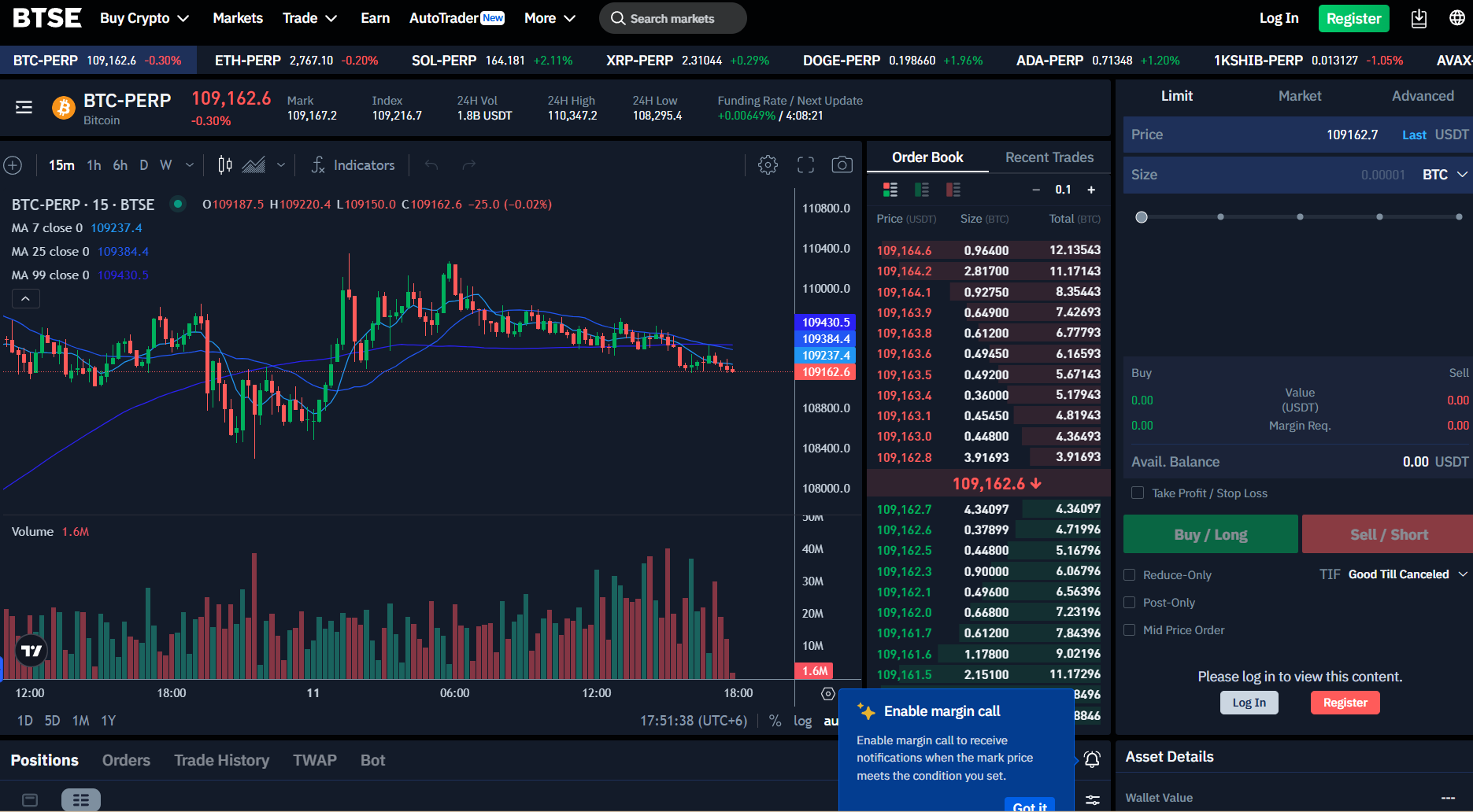The height and width of the screenshot is (812, 1473).
Task: Select the ETH-PERP ticker
Action: 296,61
